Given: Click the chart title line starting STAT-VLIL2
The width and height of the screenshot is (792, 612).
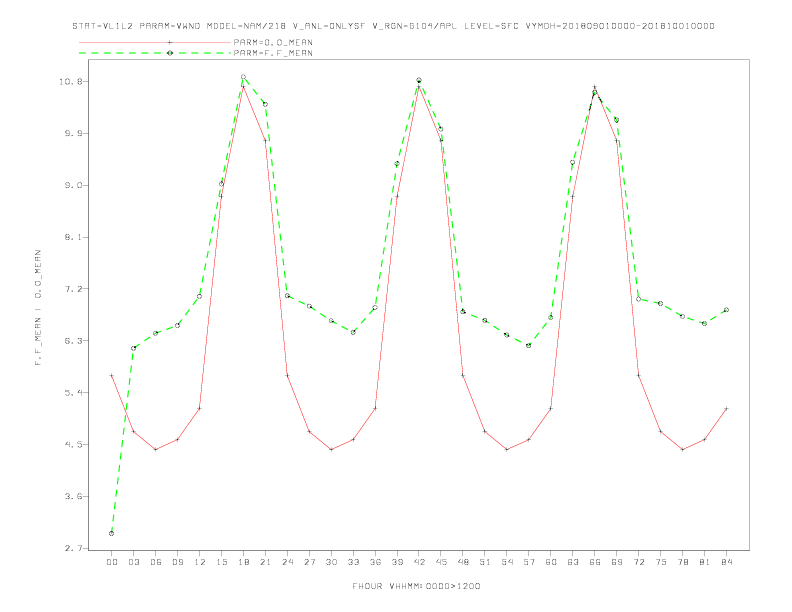Looking at the screenshot, I should tap(393, 26).
